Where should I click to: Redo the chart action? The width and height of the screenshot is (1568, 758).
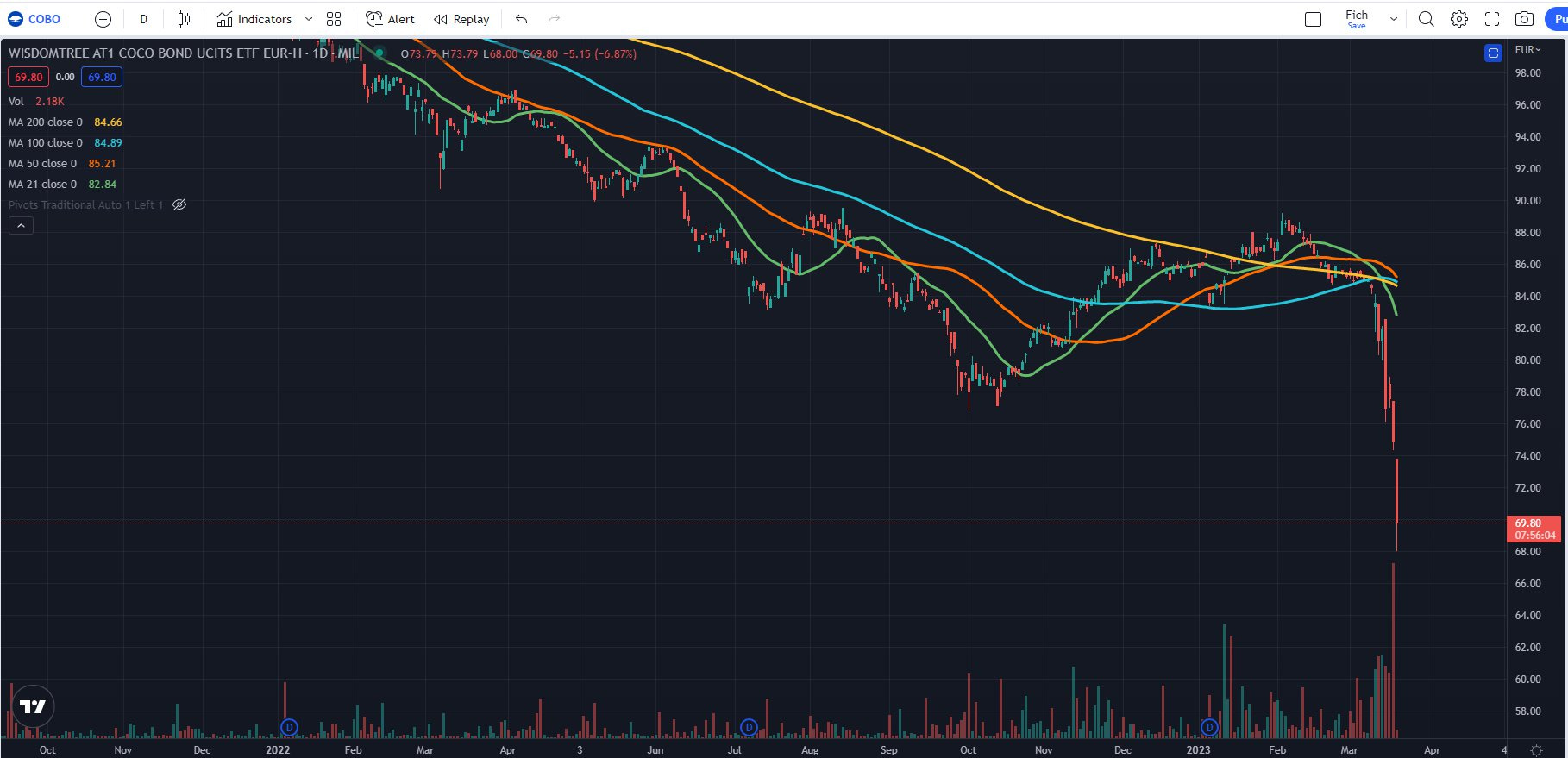[x=554, y=19]
